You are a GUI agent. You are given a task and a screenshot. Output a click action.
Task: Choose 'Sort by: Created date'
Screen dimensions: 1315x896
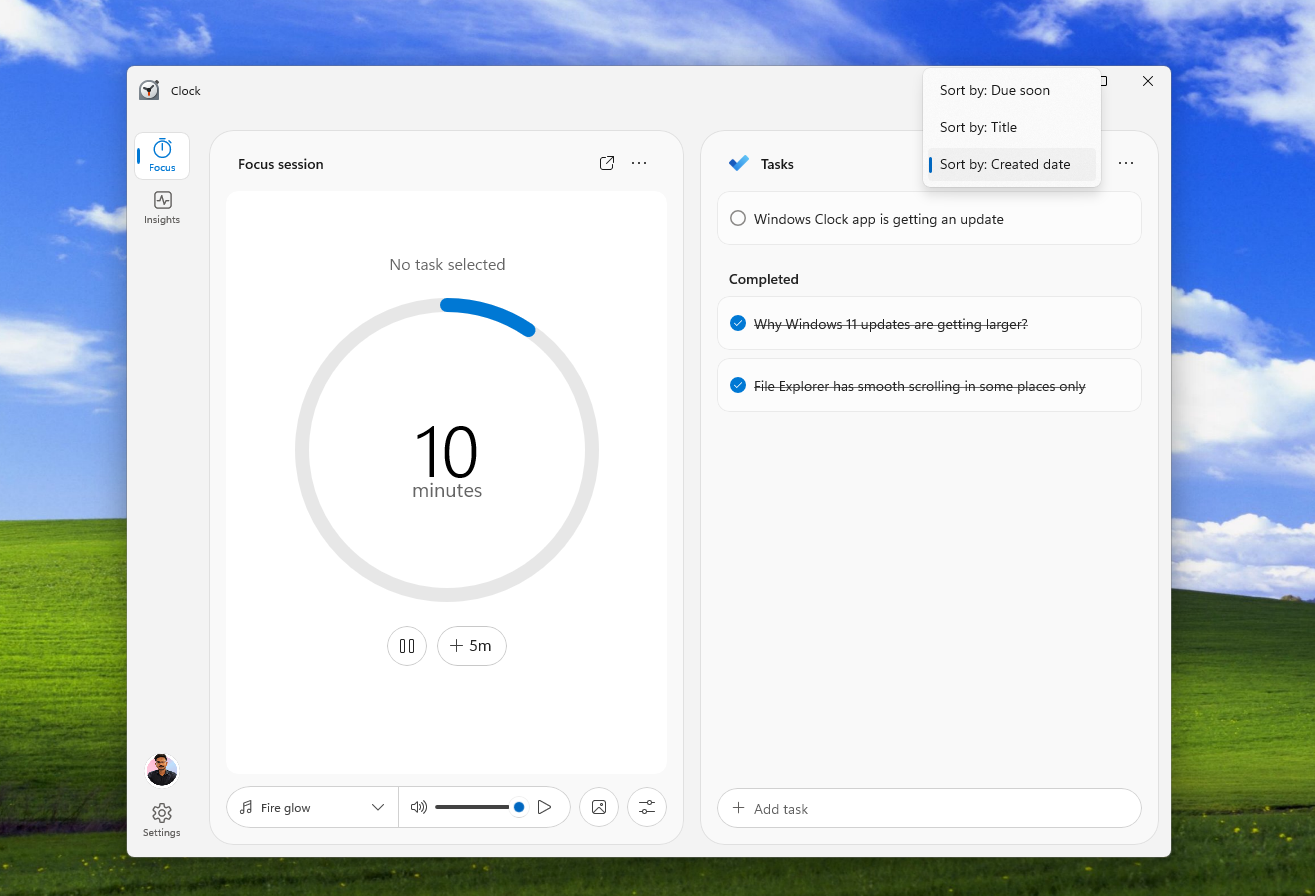pos(1004,164)
